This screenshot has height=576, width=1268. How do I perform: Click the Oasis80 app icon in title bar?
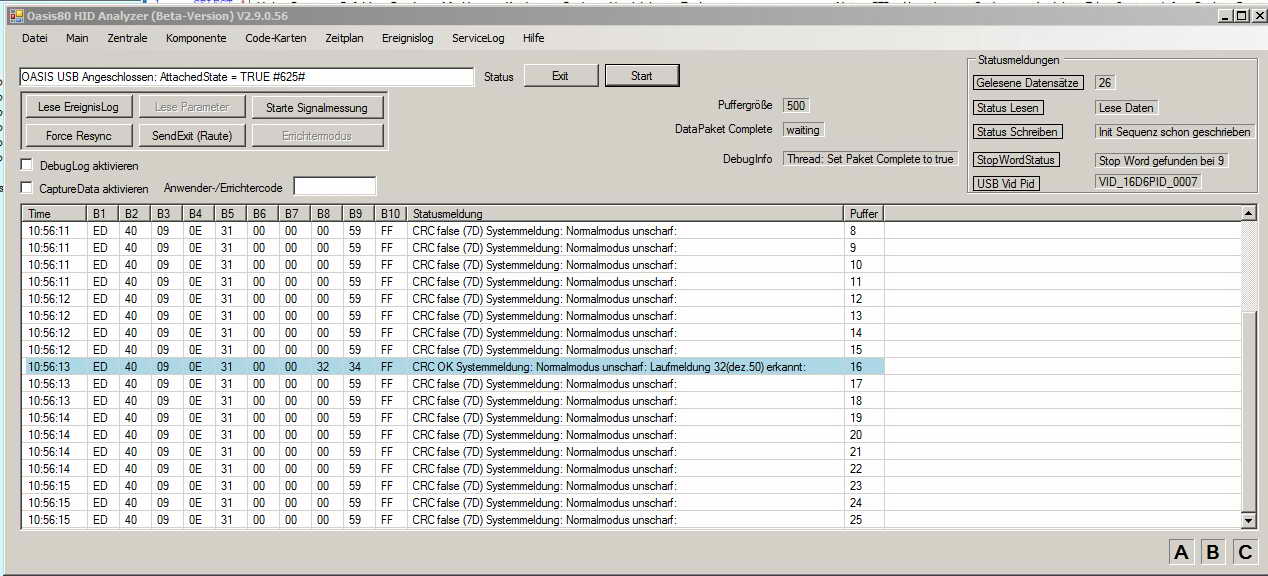(x=15, y=16)
